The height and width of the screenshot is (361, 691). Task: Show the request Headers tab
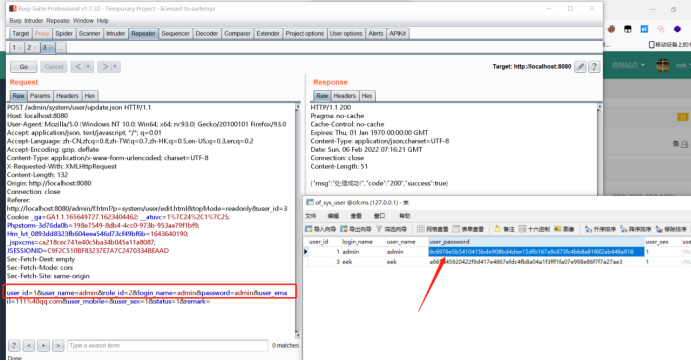tap(67, 96)
